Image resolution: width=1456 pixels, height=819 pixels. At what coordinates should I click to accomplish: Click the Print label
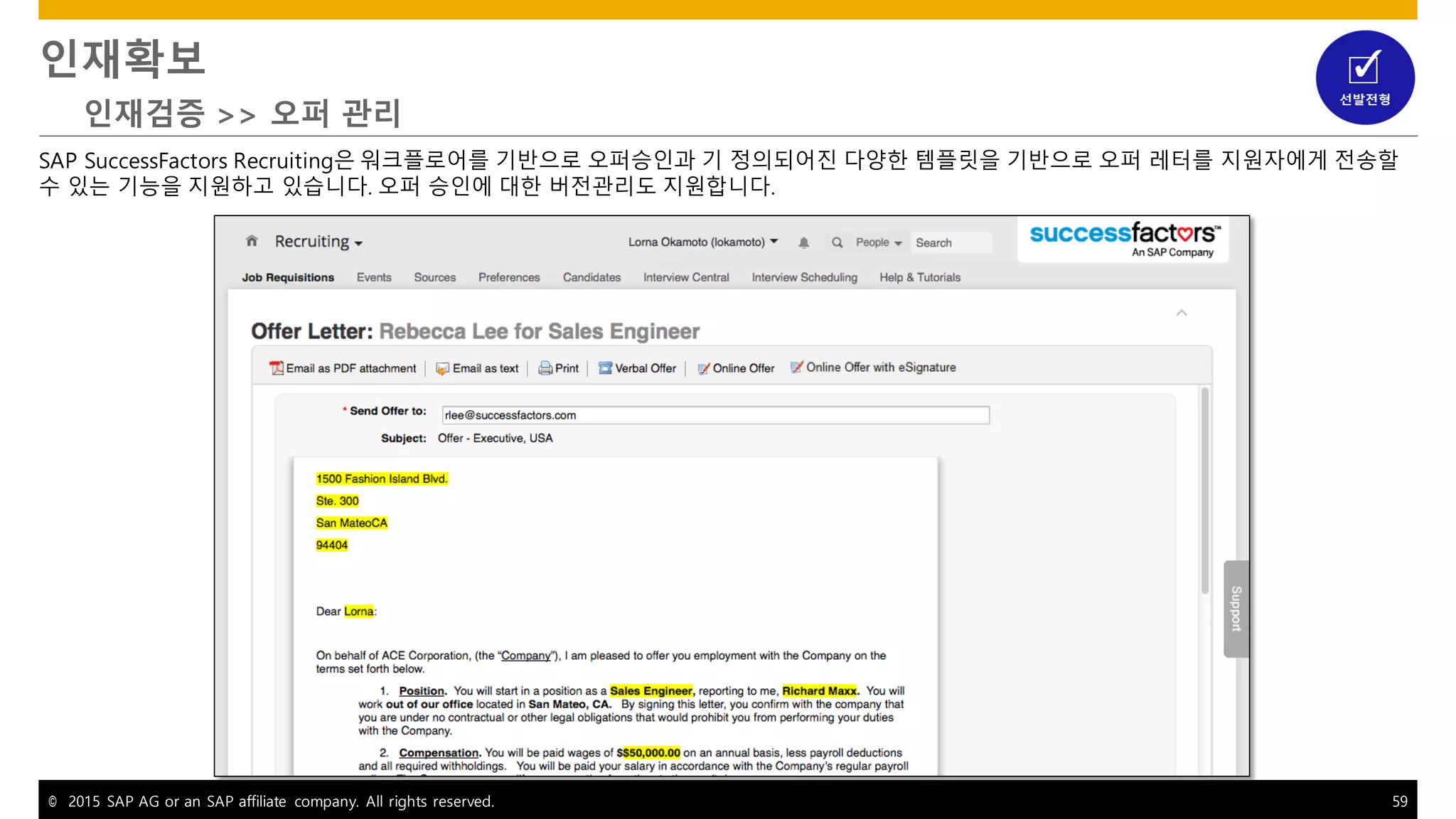[567, 368]
